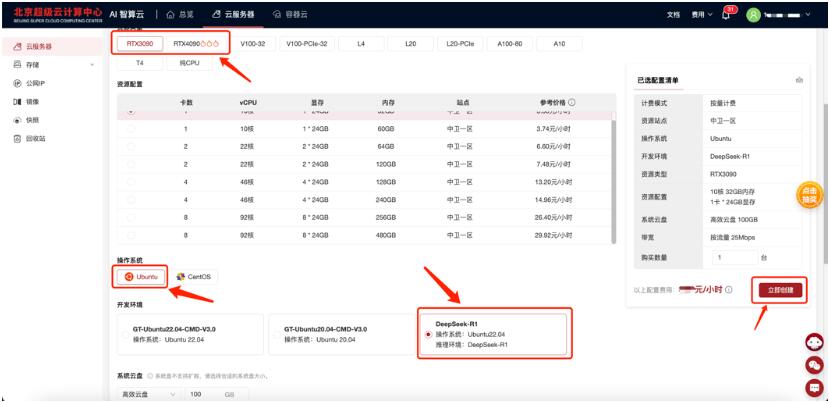Go to the 总览 tab
Viewport: 830px width, 403px height.
[180, 15]
